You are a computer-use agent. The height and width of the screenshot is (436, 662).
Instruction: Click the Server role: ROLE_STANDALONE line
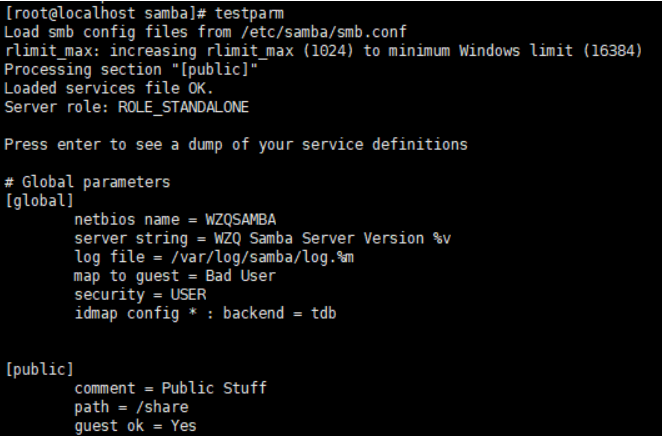coord(126,106)
